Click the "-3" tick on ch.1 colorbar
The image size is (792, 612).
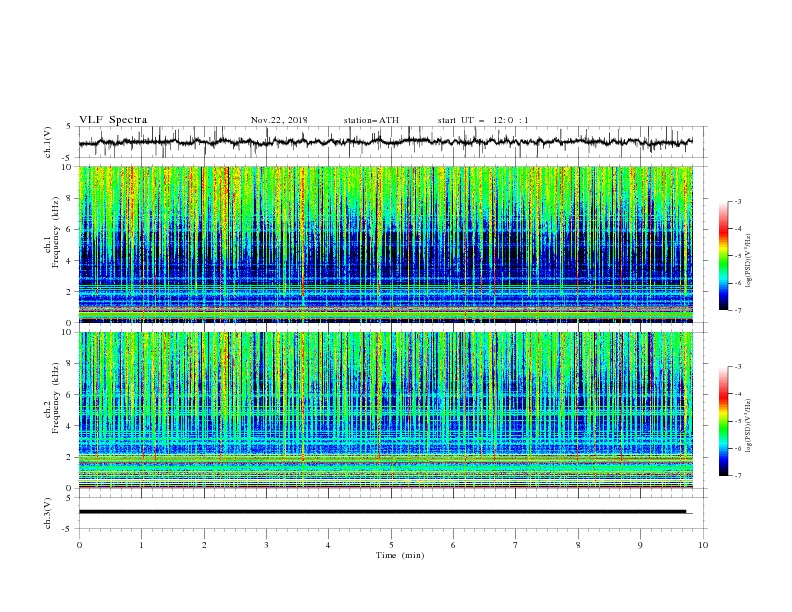pyautogui.click(x=738, y=201)
